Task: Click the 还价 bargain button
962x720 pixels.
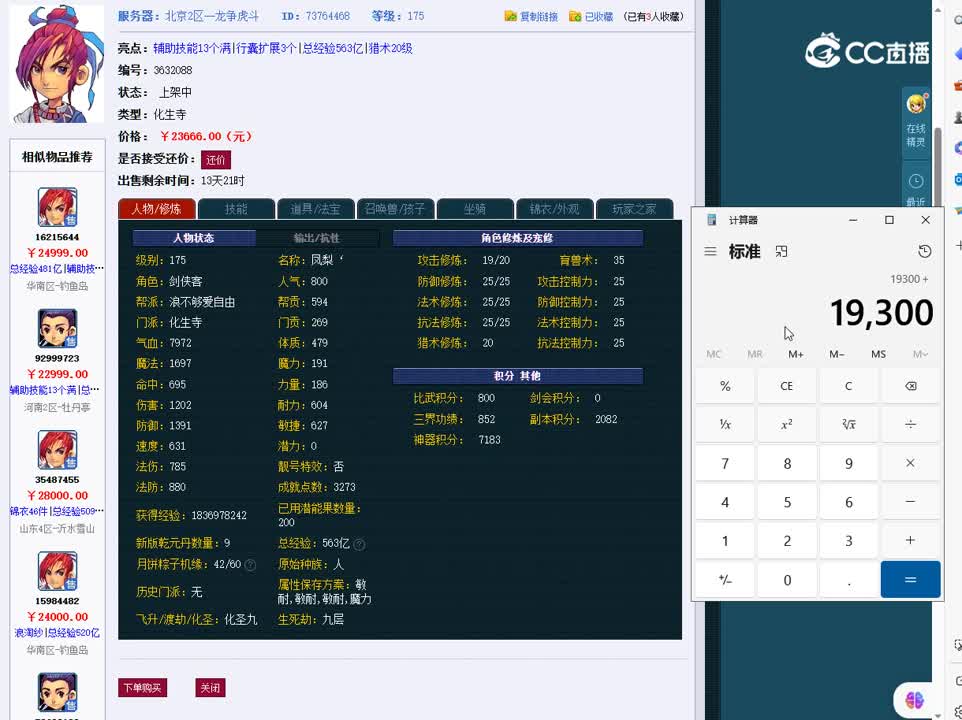Action: coord(216,159)
